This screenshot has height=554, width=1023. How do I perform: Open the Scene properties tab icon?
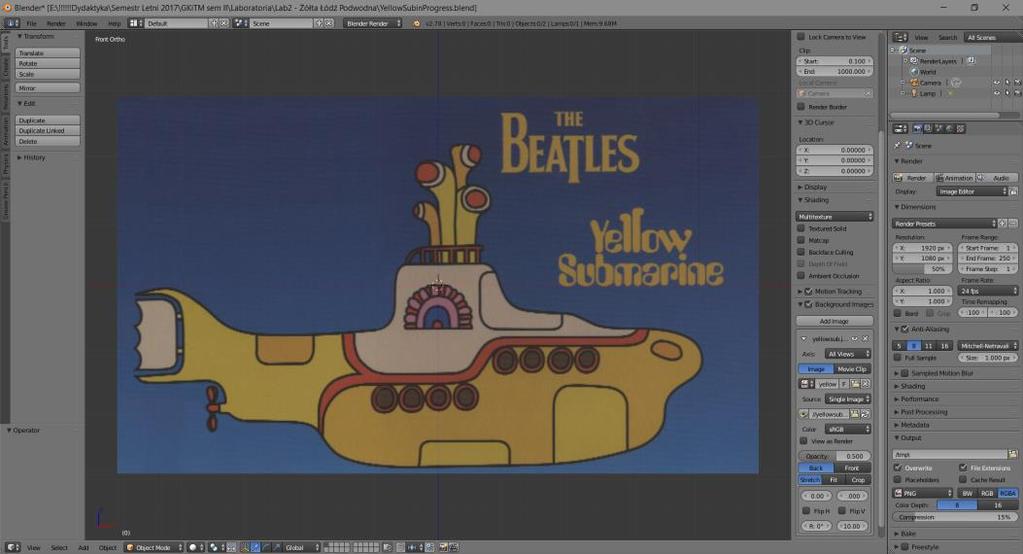pyautogui.click(x=939, y=129)
